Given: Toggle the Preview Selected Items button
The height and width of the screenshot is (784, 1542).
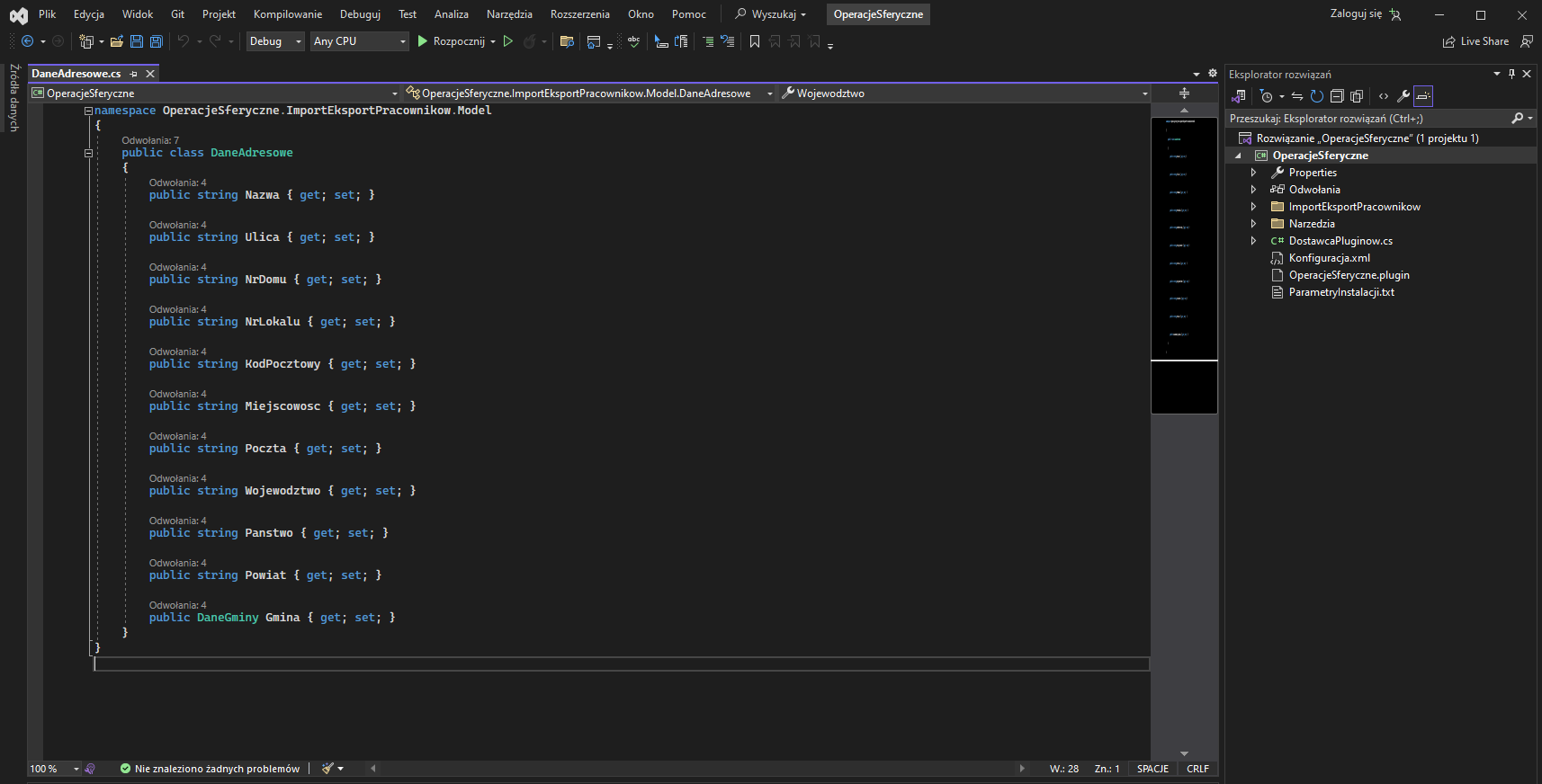Looking at the screenshot, I should [x=1423, y=96].
